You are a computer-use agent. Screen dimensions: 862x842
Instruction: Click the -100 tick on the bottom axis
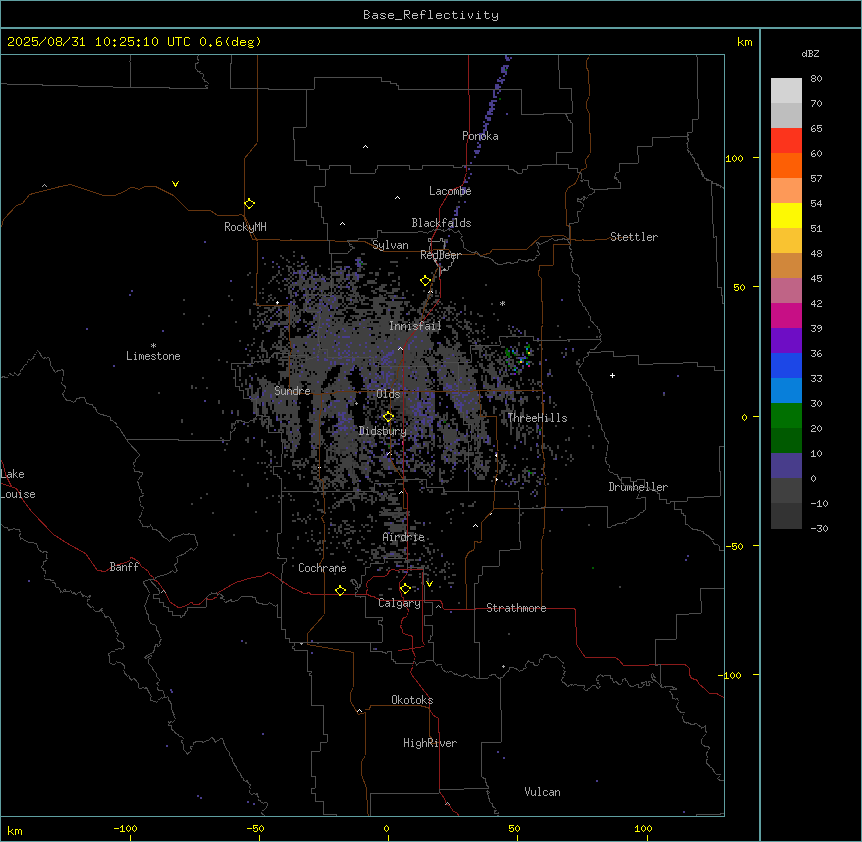(x=125, y=828)
